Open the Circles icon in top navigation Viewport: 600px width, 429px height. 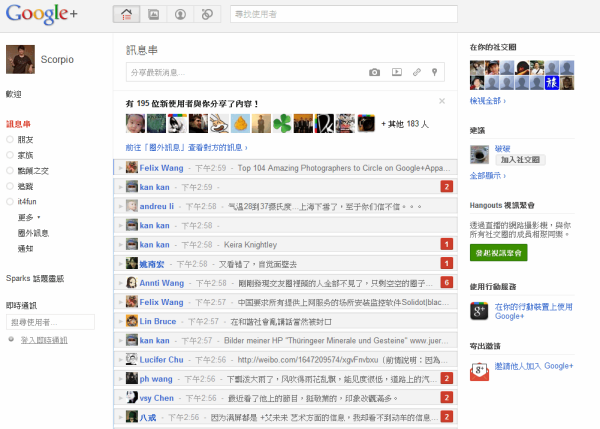207,15
